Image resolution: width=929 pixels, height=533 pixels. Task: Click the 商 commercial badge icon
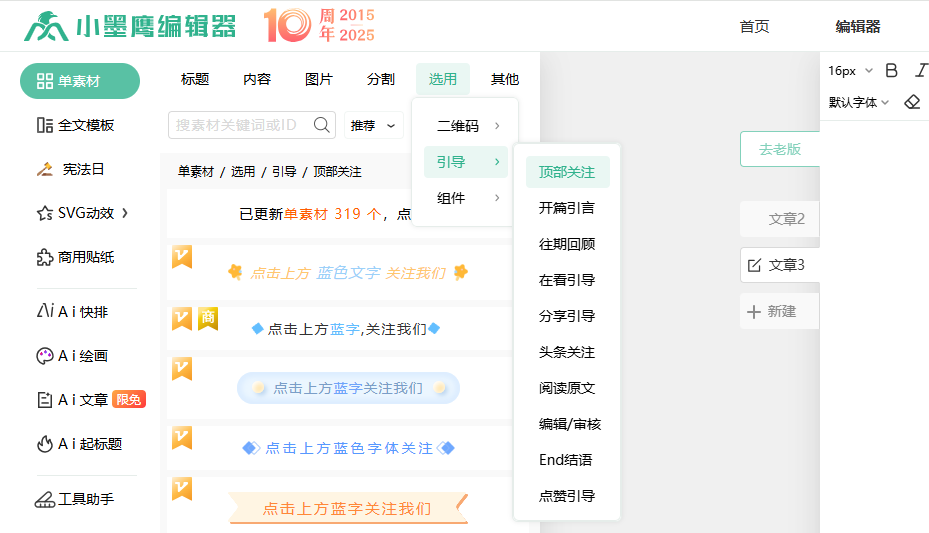pyautogui.click(x=208, y=318)
